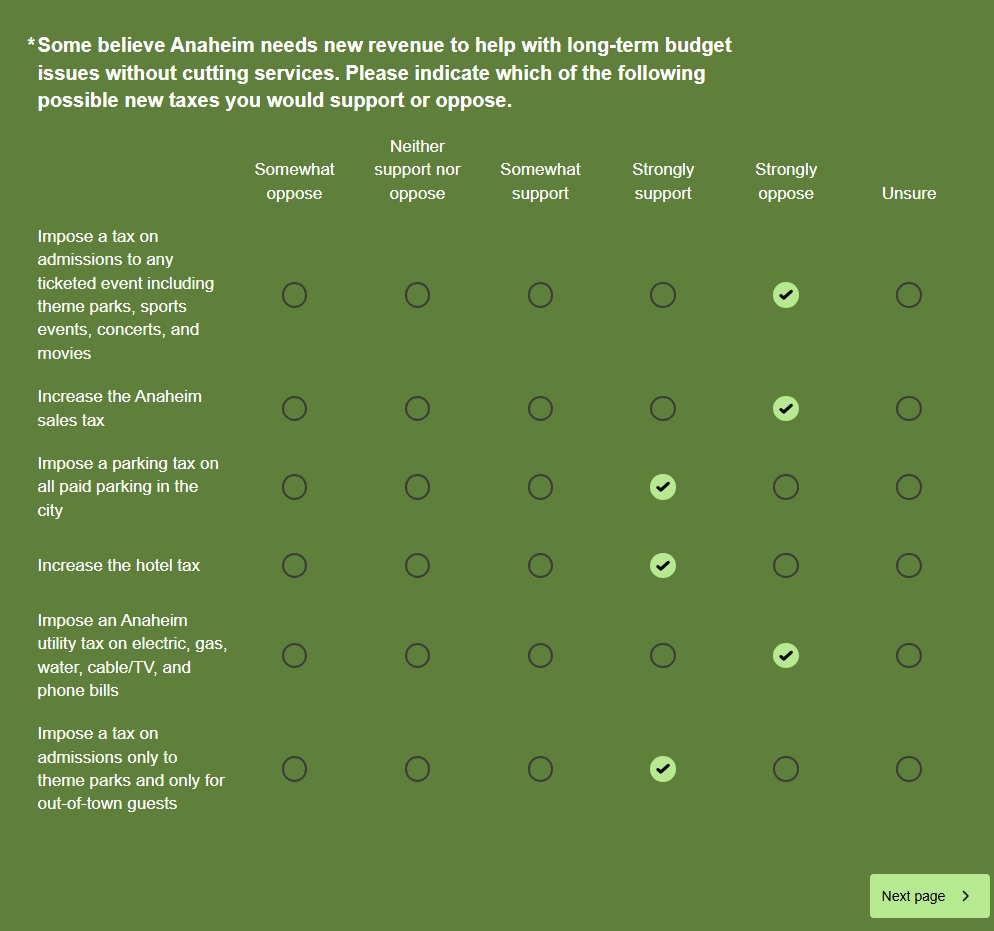Viewport: 994px width, 931px height.
Task: Select Unsure for increase the hotel tax
Action: pyautogui.click(x=908, y=566)
